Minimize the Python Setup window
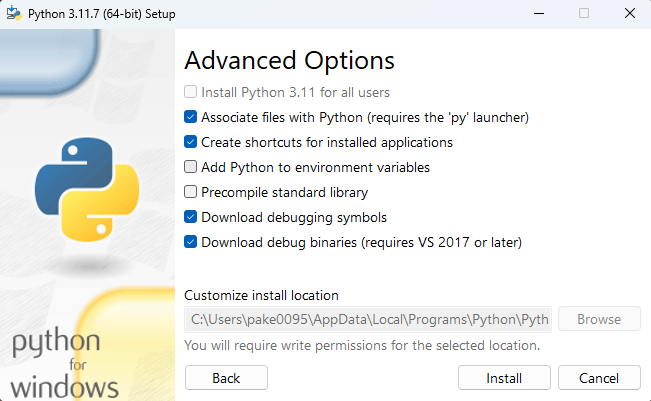 (x=539, y=13)
